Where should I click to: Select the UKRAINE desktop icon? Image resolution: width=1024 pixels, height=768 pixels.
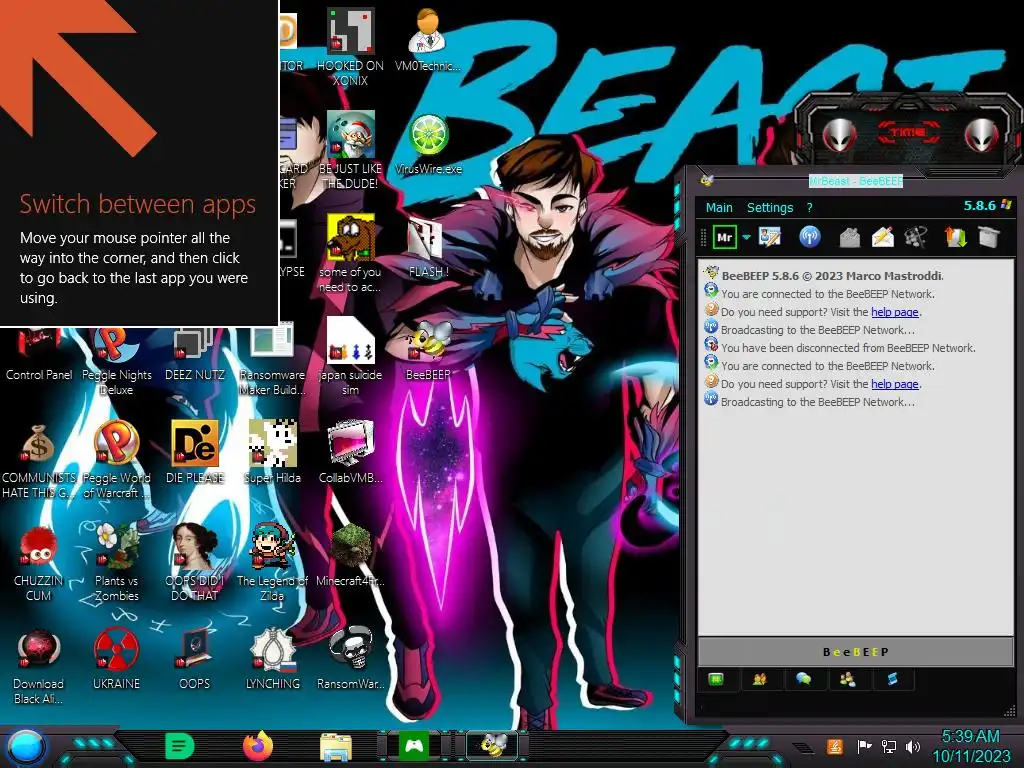116,658
